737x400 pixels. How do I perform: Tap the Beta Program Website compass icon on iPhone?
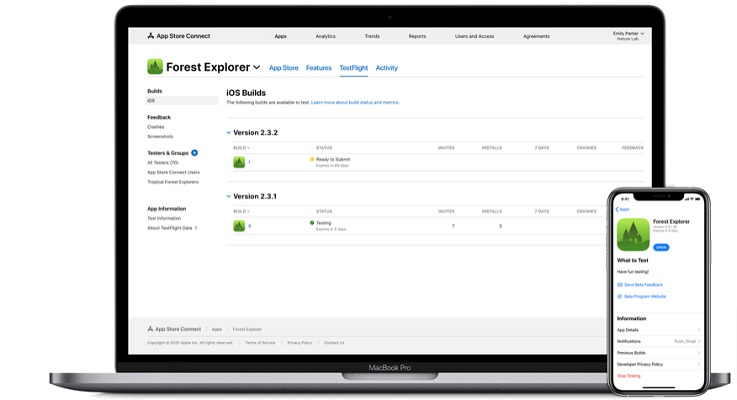[619, 297]
